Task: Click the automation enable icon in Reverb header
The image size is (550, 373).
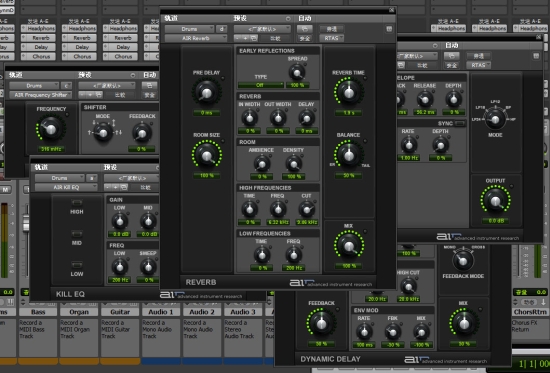Action: coord(304,29)
